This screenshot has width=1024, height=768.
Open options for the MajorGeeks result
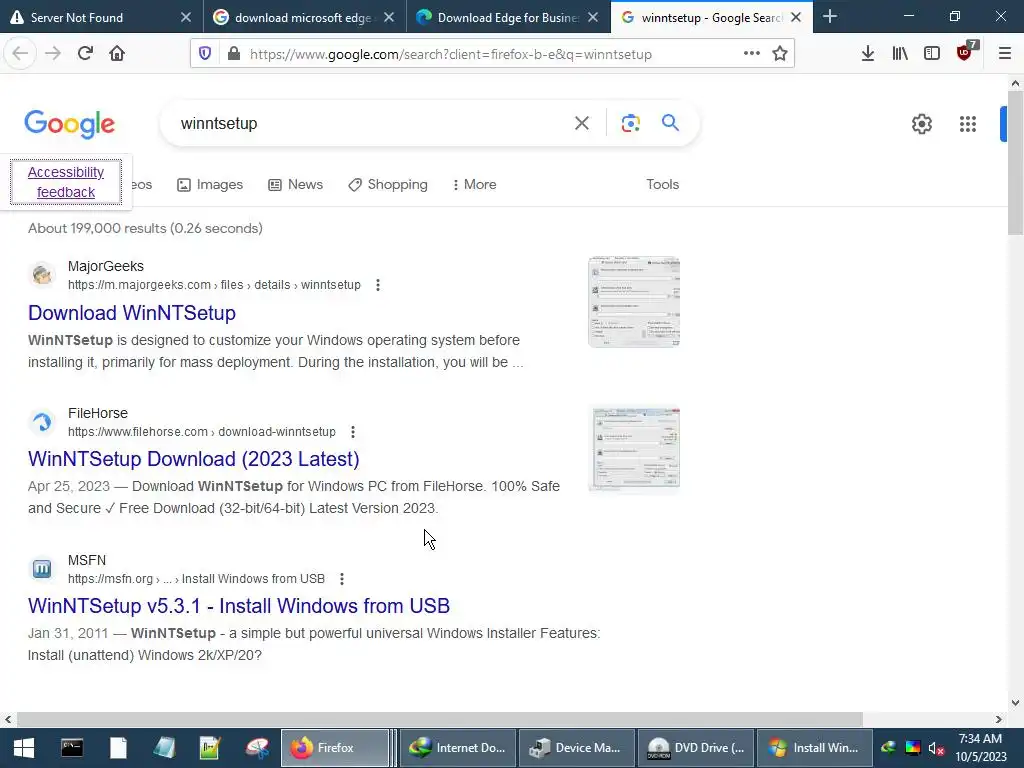(x=377, y=285)
